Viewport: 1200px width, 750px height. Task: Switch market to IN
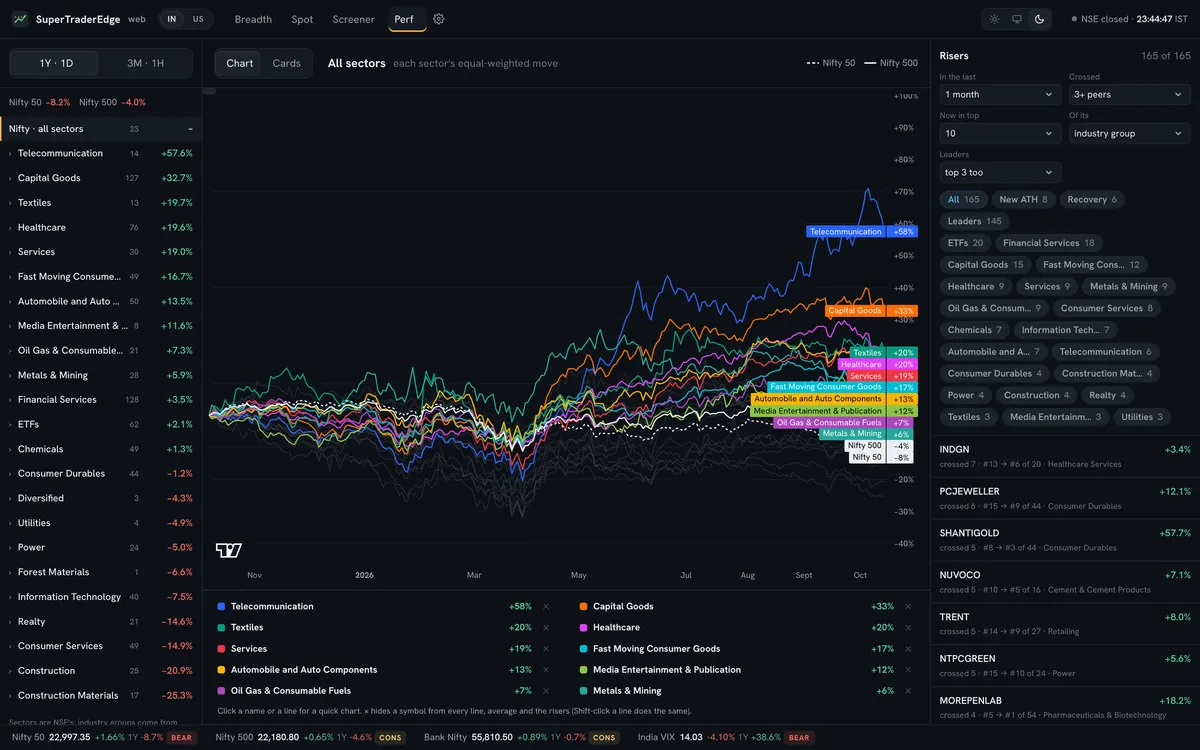click(x=172, y=19)
